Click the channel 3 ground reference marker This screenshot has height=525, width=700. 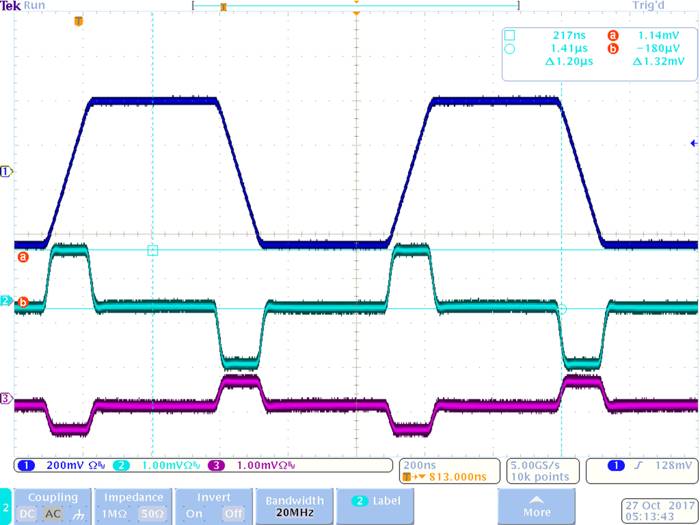tap(6, 400)
